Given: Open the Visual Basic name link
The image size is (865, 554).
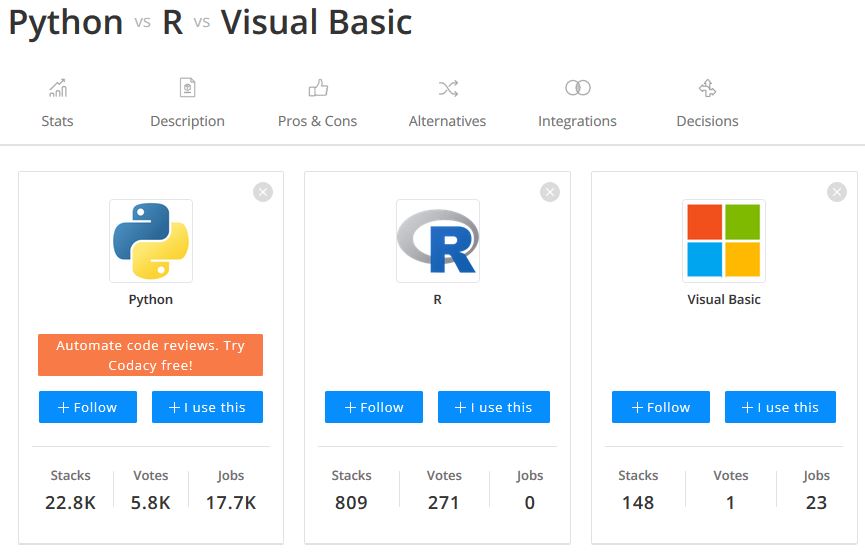Looking at the screenshot, I should click(x=724, y=300).
